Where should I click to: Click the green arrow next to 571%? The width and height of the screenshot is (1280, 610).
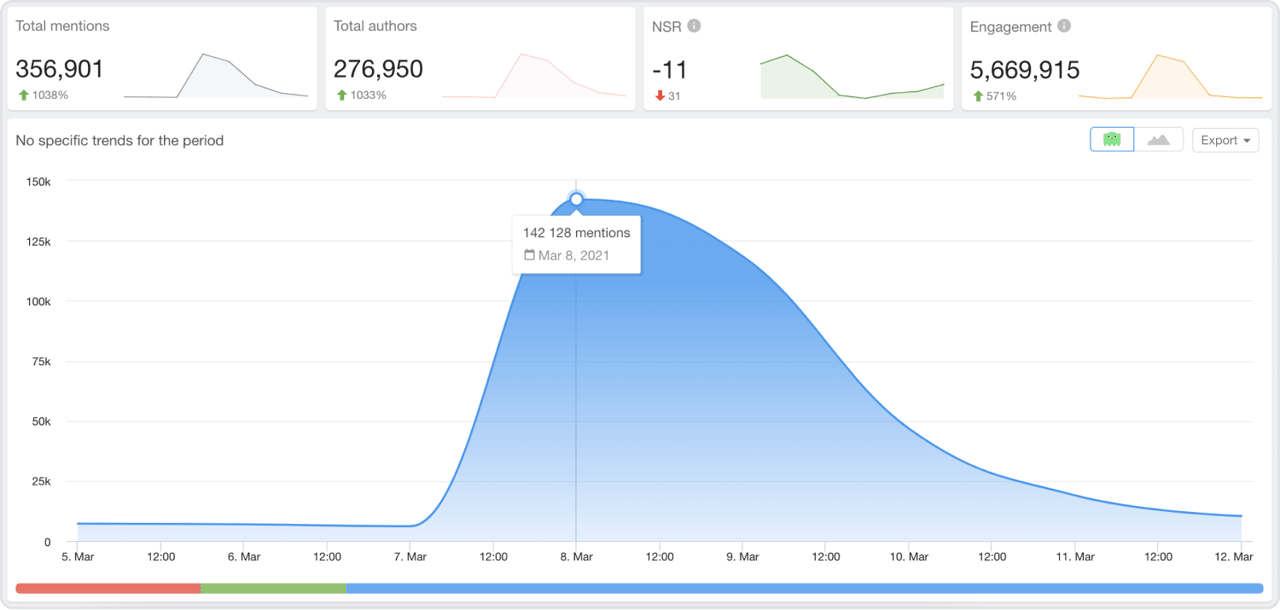pyautogui.click(x=977, y=96)
